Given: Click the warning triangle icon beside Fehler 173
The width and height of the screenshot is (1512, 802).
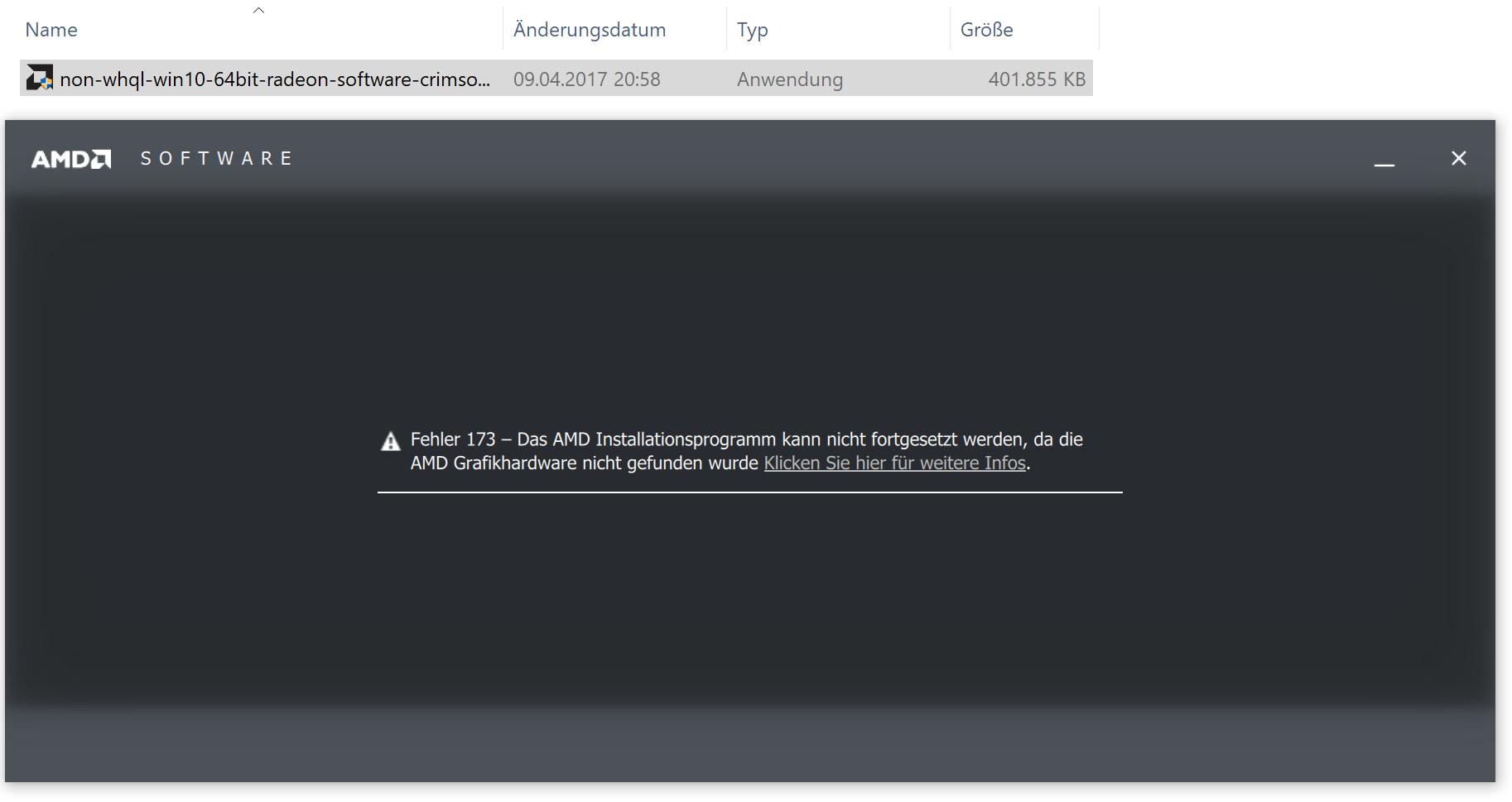Looking at the screenshot, I should point(391,441).
